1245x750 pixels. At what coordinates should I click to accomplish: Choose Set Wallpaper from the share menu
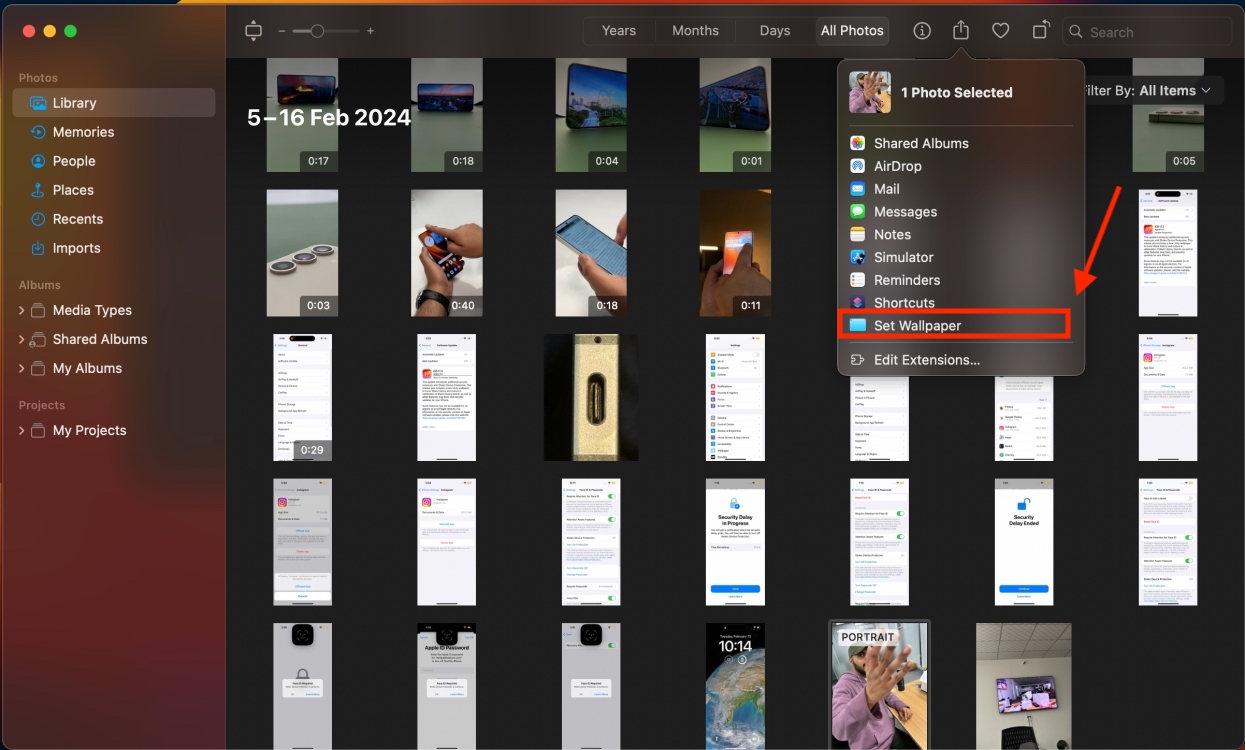tap(915, 325)
